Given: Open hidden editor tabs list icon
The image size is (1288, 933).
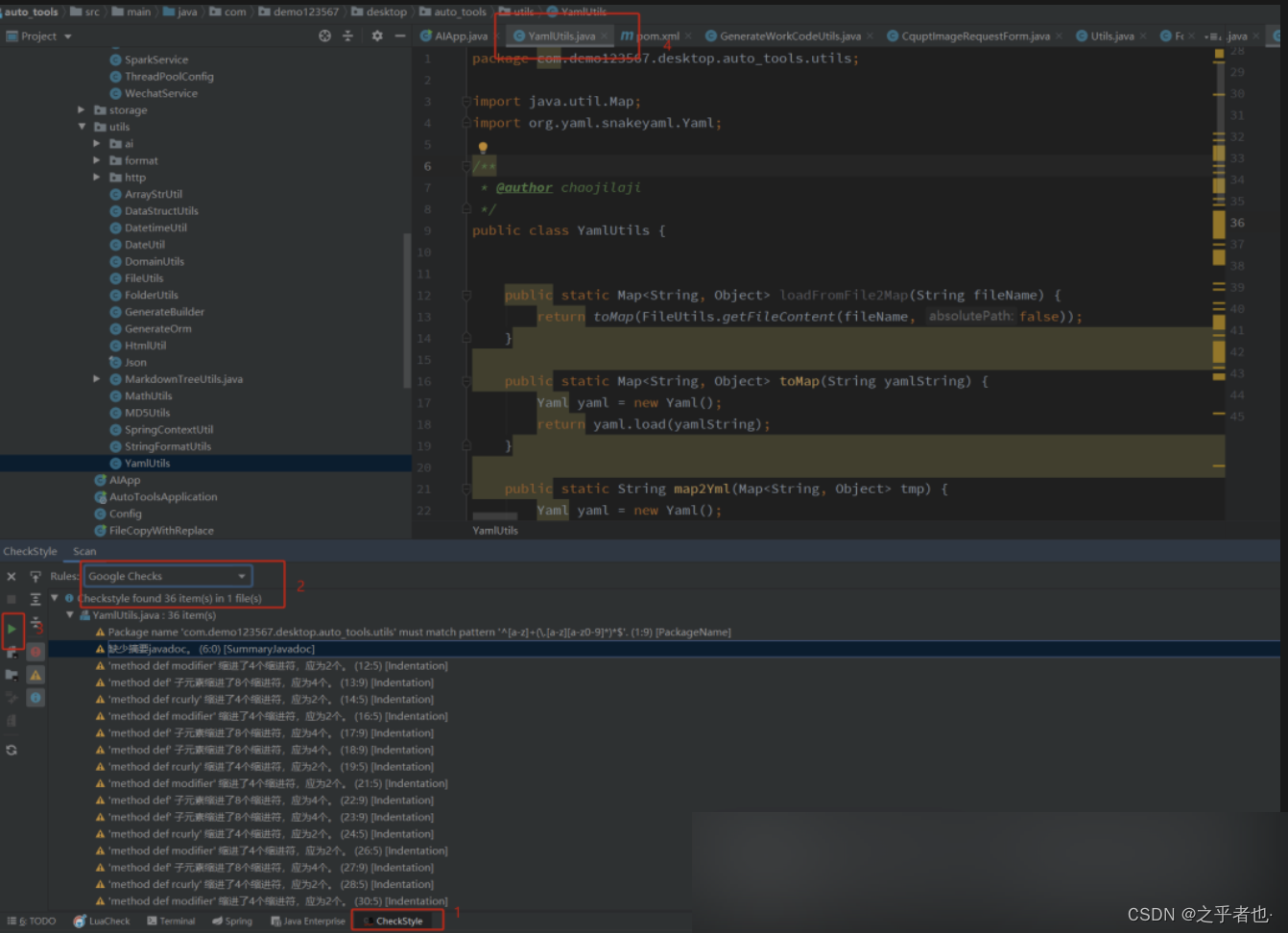Looking at the screenshot, I should pos(1214,36).
